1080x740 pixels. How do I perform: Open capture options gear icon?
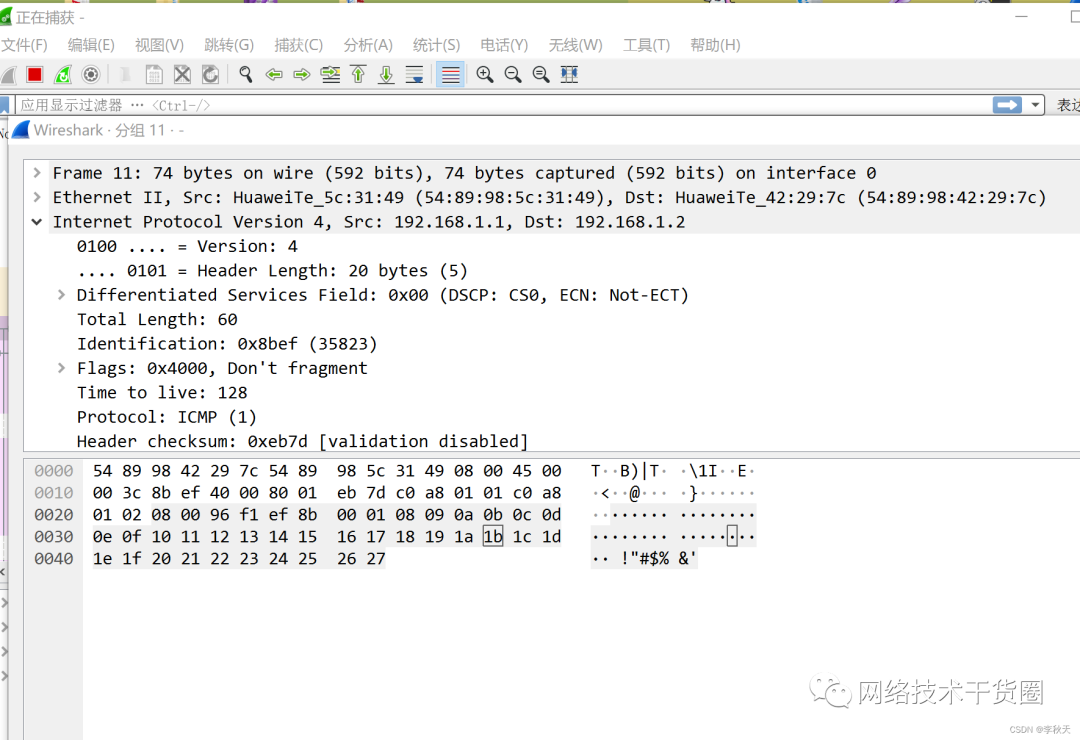pyautogui.click(x=90, y=74)
